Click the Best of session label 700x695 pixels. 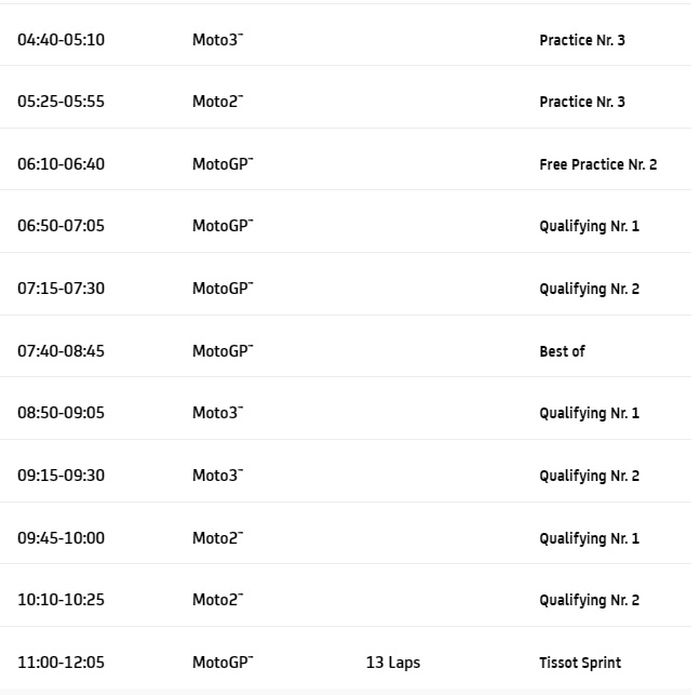pyautogui.click(x=562, y=351)
